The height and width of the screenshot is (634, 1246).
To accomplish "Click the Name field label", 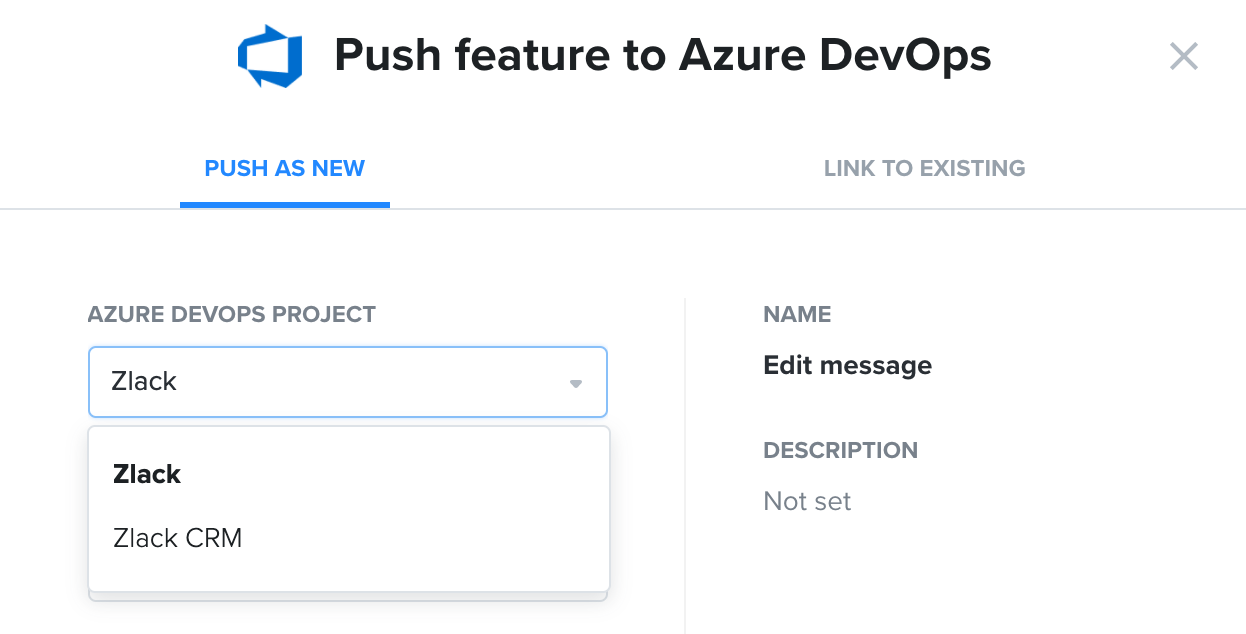I will (x=797, y=315).
